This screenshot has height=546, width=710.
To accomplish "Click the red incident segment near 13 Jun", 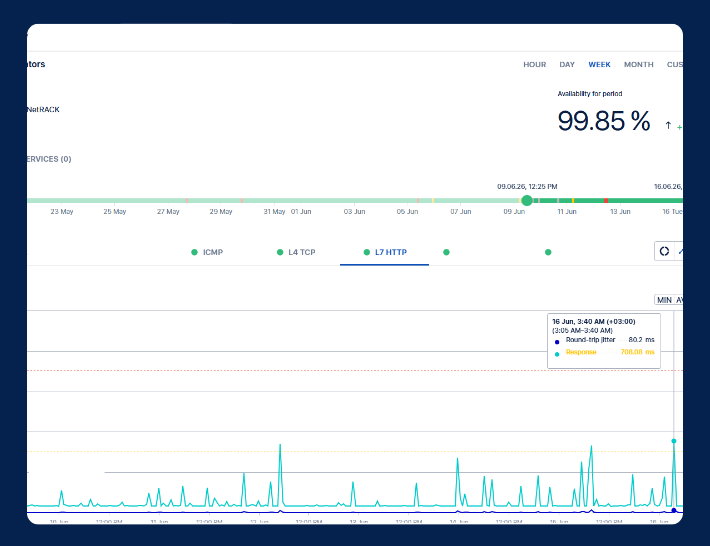I will click(606, 201).
